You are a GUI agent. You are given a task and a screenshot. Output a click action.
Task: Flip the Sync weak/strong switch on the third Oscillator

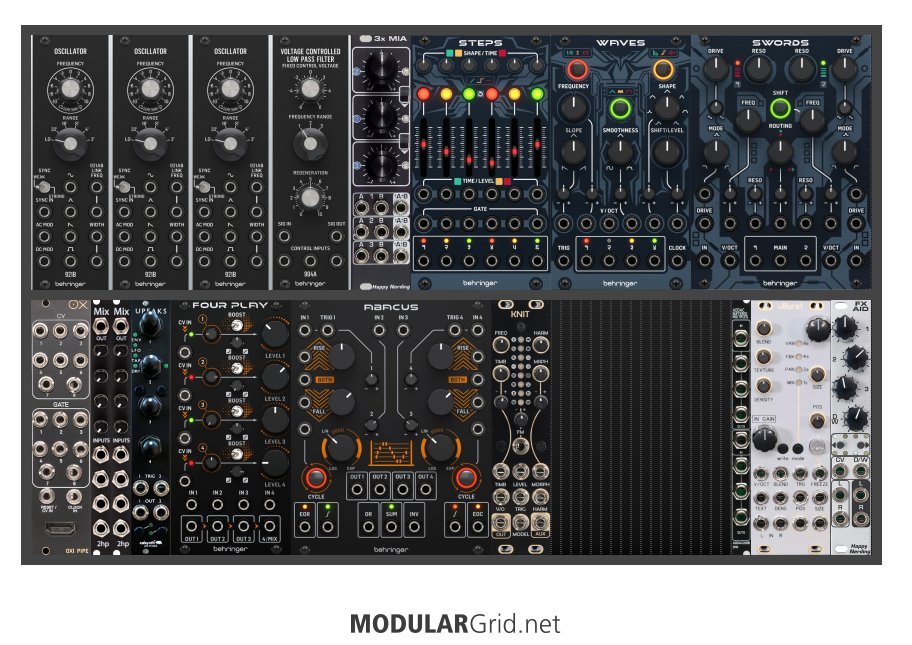pos(202,187)
